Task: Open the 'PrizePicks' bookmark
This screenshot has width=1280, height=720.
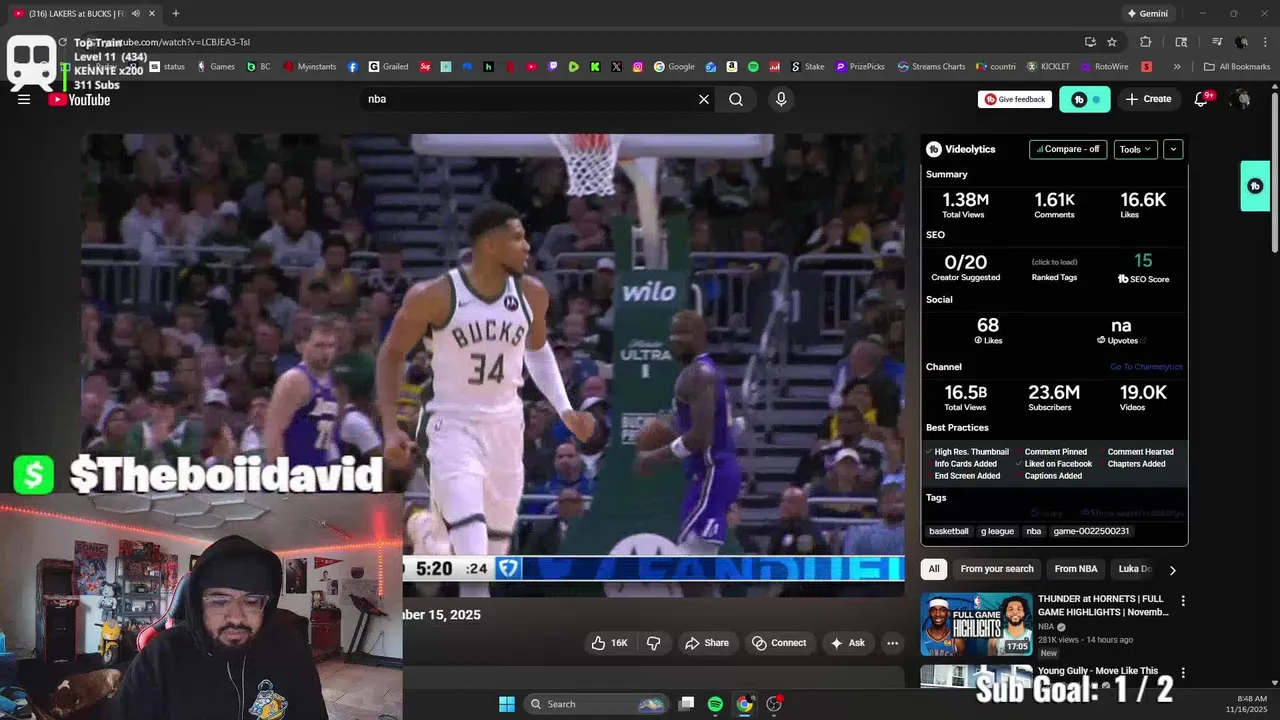Action: pos(860,67)
